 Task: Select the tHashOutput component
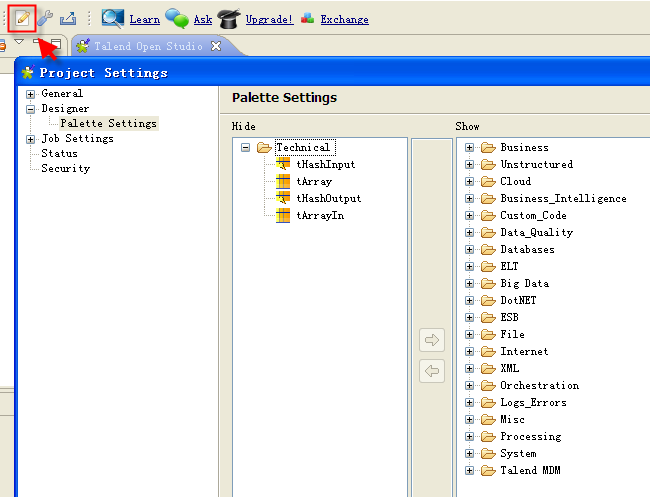tap(328, 198)
